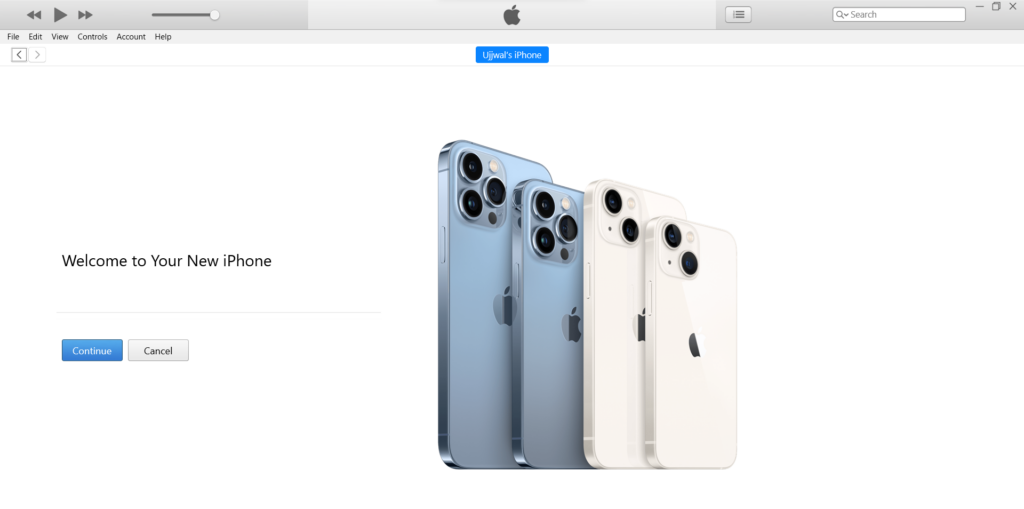Adjust the volume slider knob
The width and height of the screenshot is (1024, 509).
click(x=214, y=14)
